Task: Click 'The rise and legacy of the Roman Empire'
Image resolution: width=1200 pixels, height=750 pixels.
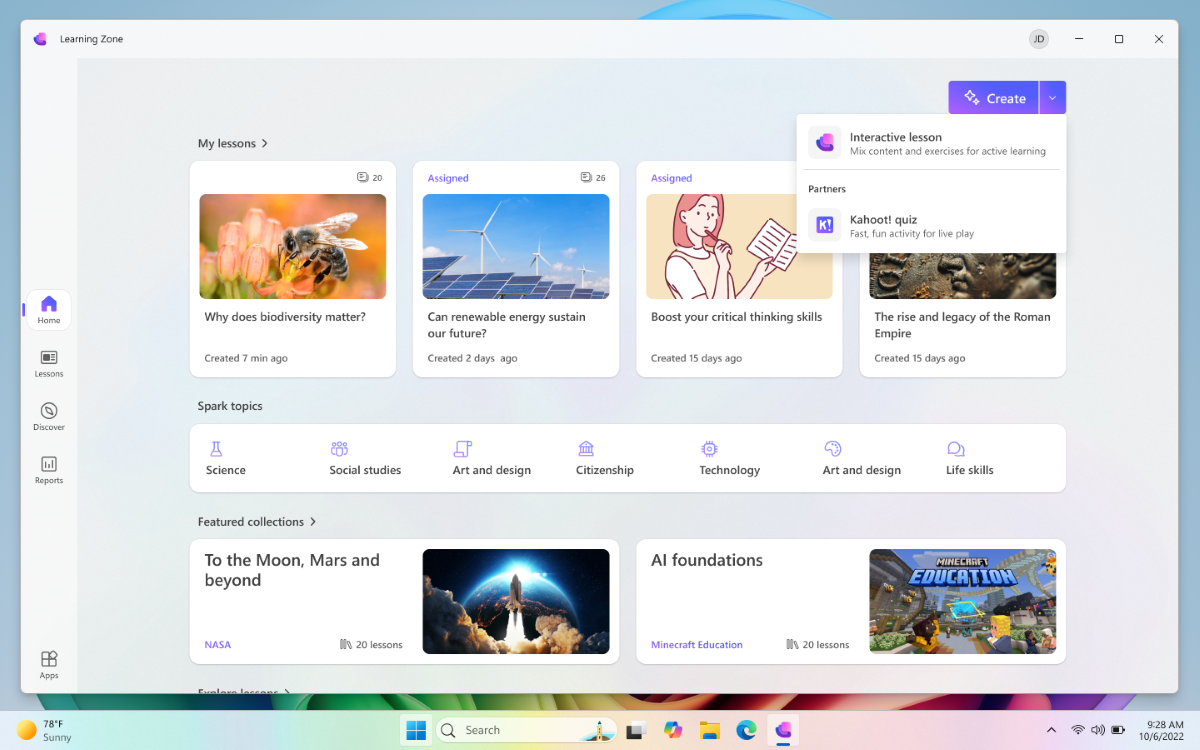Action: tap(963, 325)
